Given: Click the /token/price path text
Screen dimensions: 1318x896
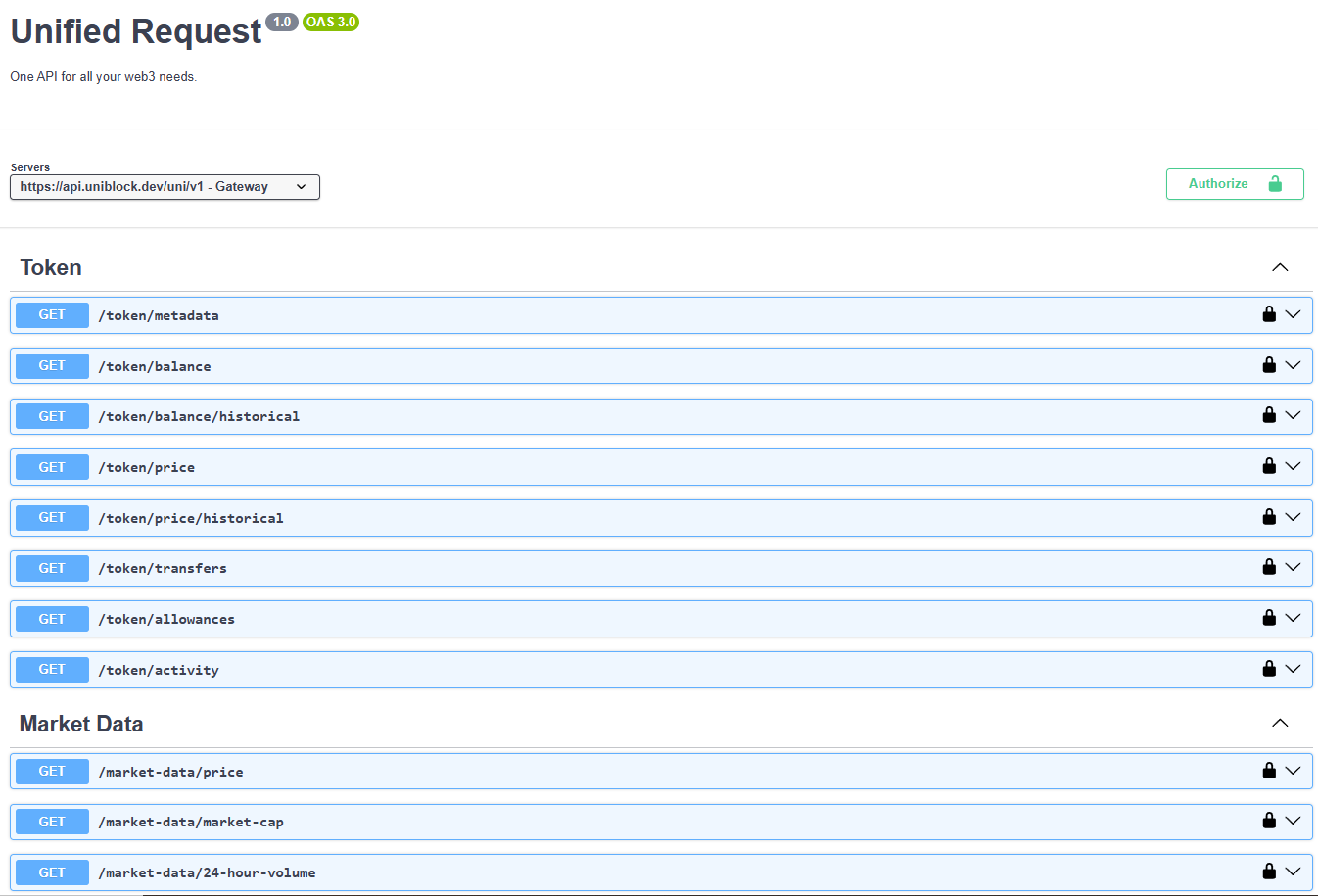Looking at the screenshot, I should [147, 467].
